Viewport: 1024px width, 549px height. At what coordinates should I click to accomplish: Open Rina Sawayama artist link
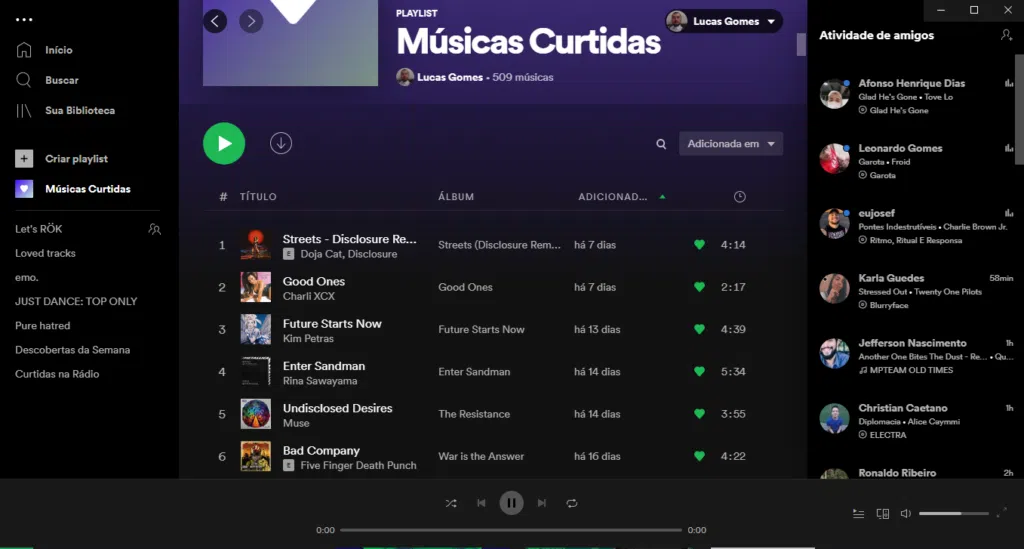[320, 381]
